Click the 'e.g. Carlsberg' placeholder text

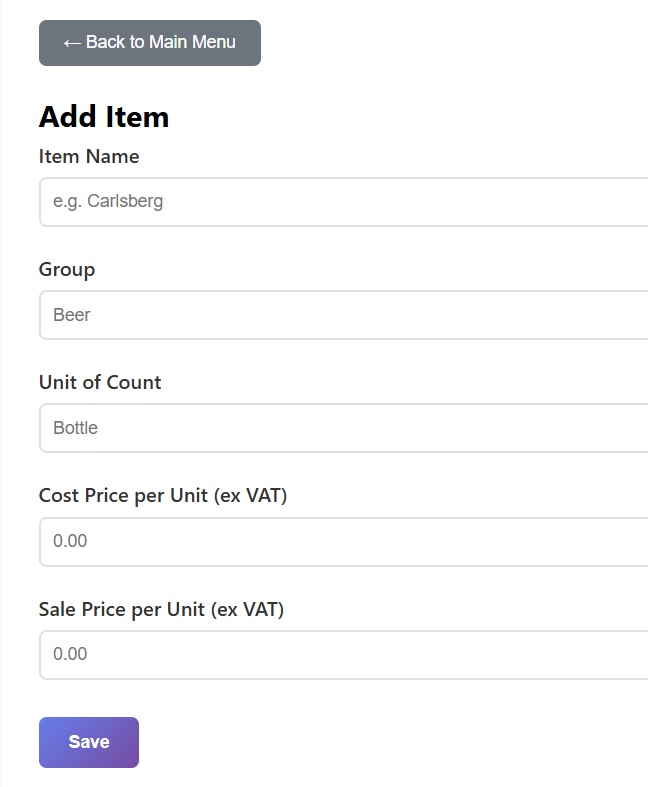click(108, 202)
